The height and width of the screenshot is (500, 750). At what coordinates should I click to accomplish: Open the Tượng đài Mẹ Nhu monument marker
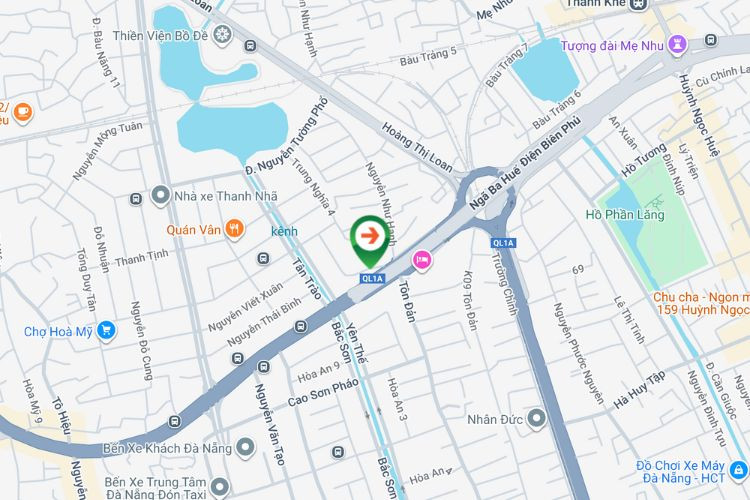coord(677,45)
